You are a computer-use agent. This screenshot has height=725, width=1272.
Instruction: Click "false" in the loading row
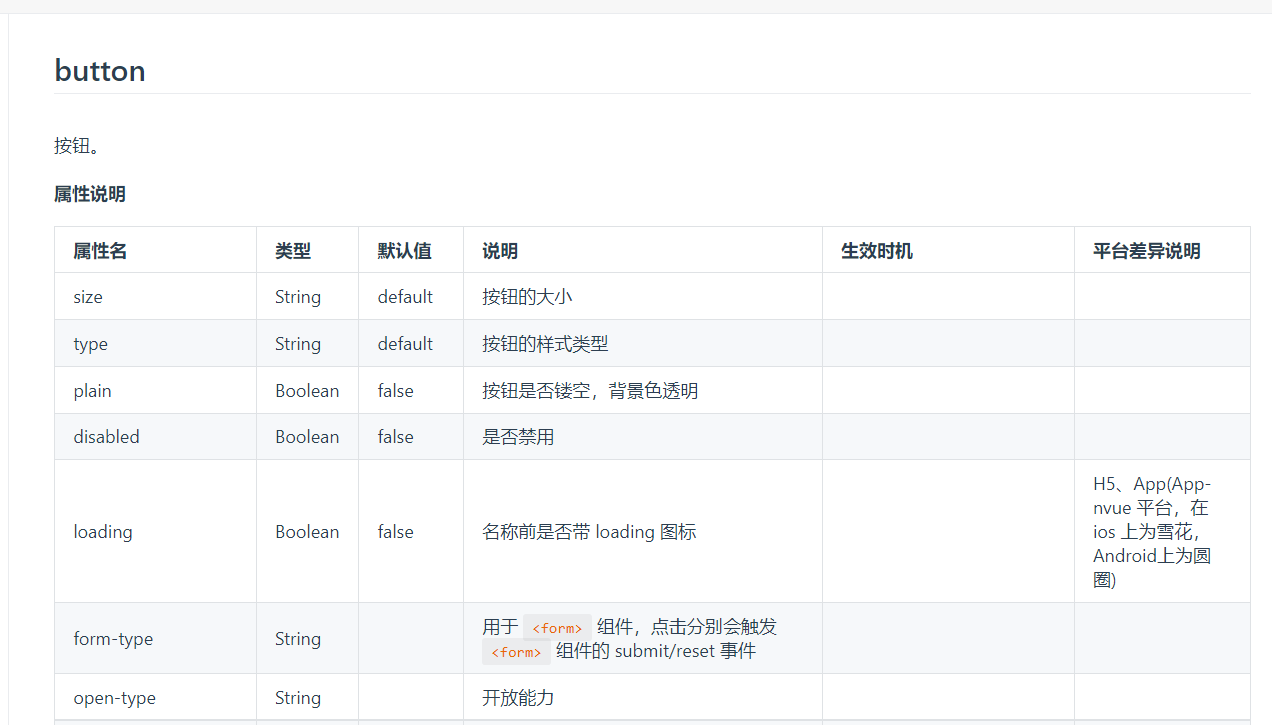(x=395, y=532)
